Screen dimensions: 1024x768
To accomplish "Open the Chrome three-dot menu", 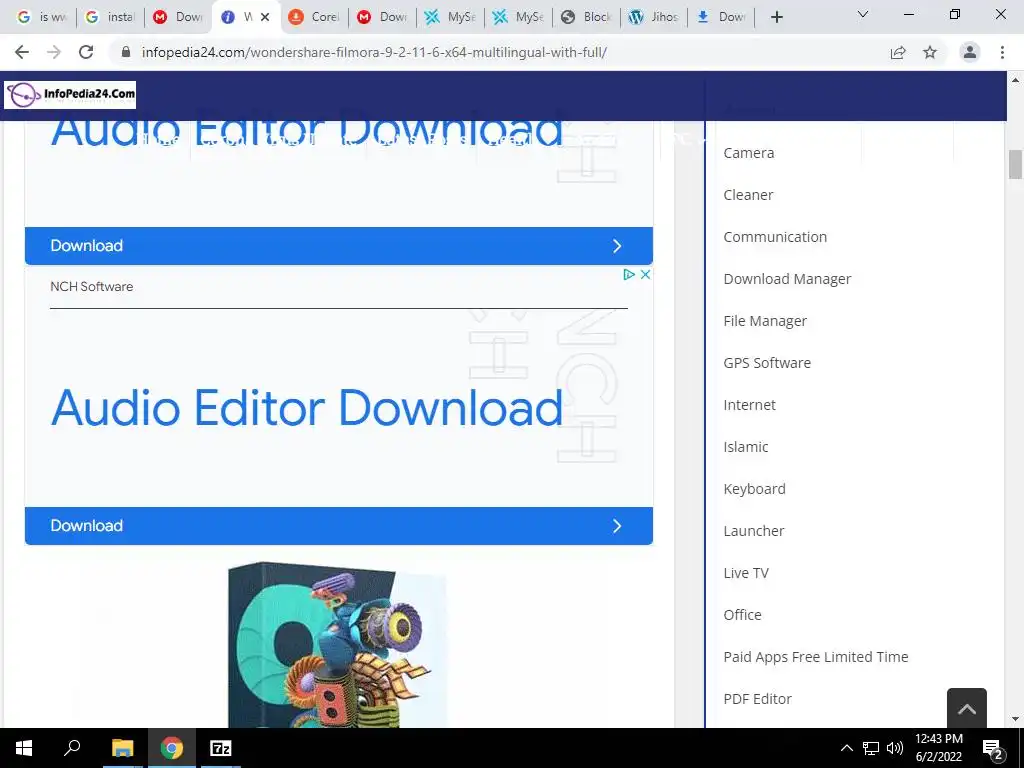I will tap(1002, 52).
